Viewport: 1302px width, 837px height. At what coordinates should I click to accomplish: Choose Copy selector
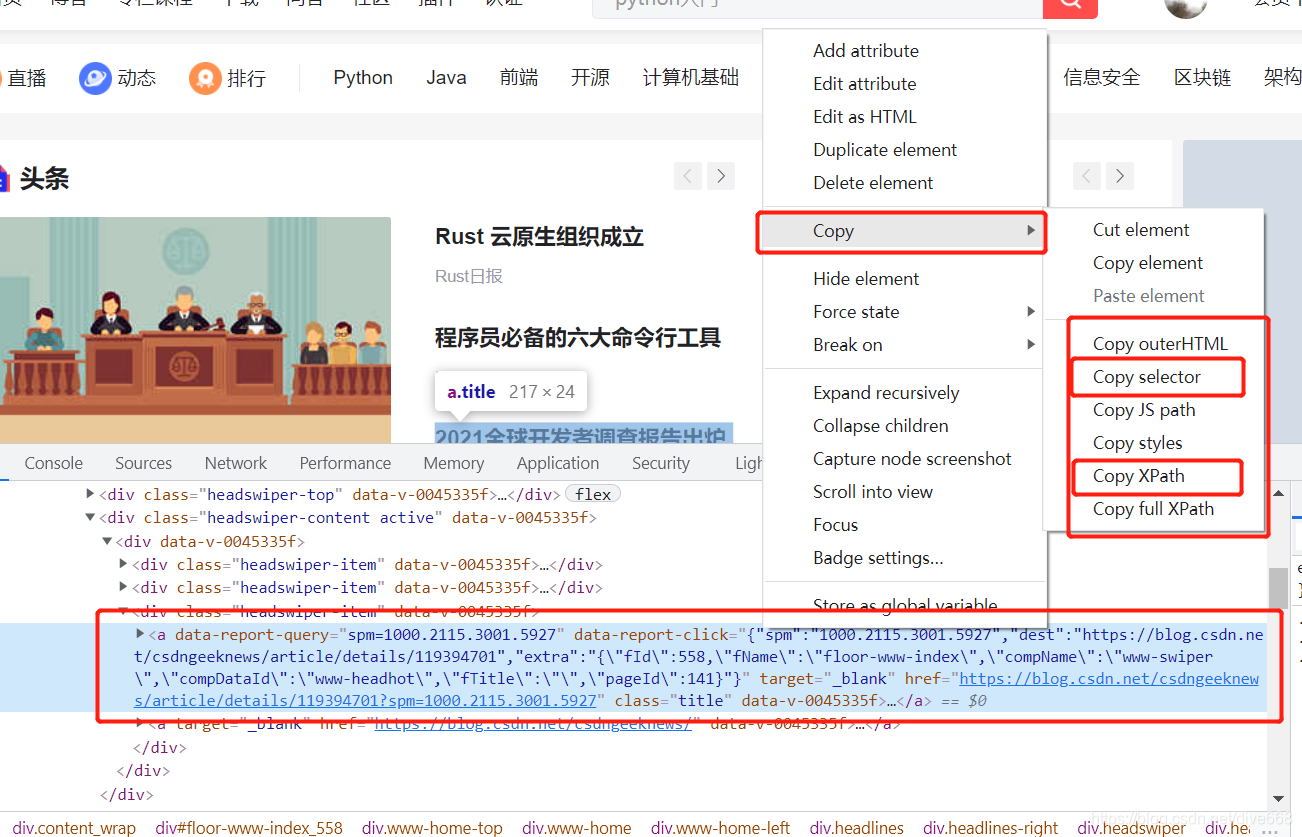(x=1147, y=377)
